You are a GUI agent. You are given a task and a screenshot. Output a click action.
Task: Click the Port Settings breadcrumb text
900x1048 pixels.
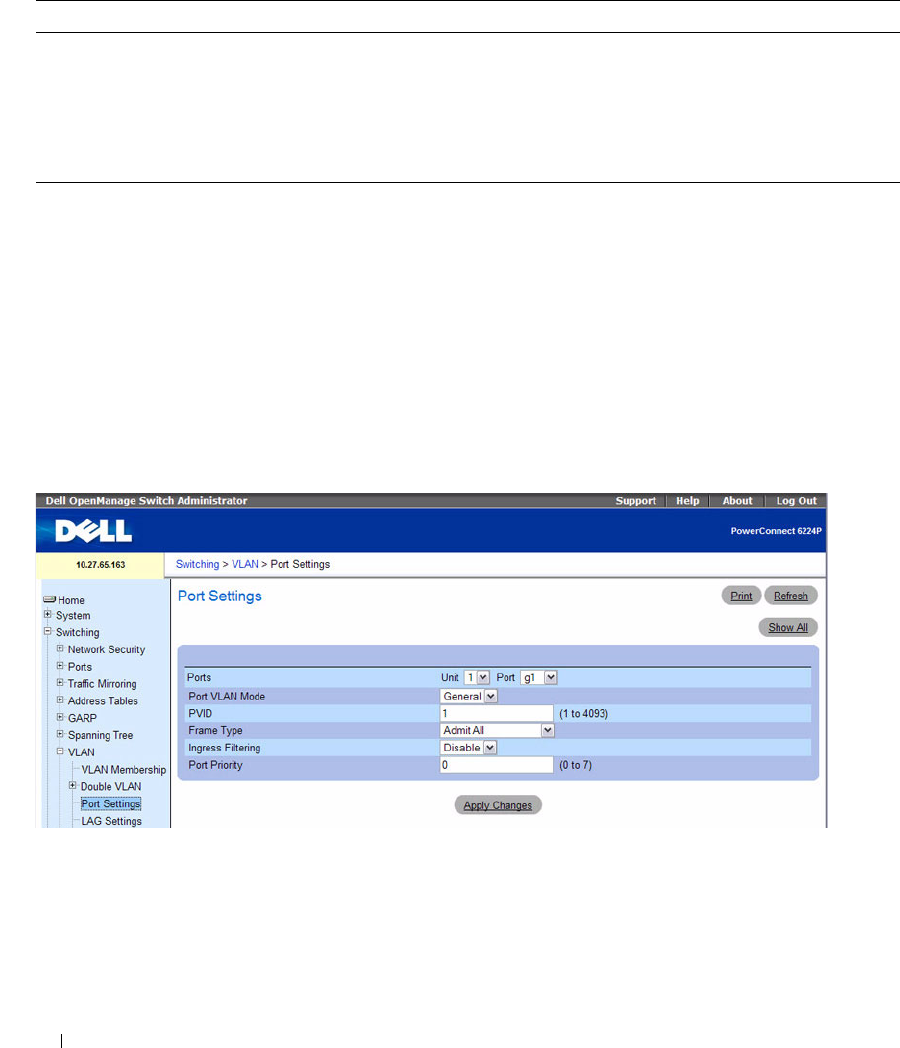coord(300,564)
